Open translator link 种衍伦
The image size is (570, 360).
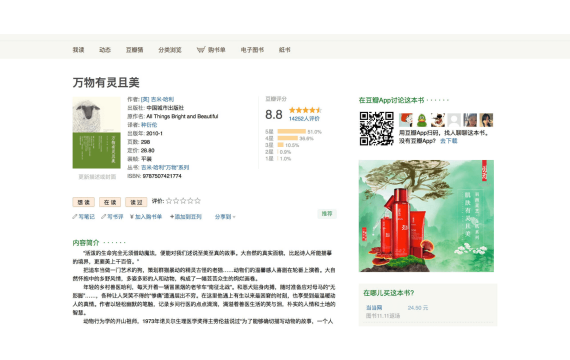click(149, 125)
